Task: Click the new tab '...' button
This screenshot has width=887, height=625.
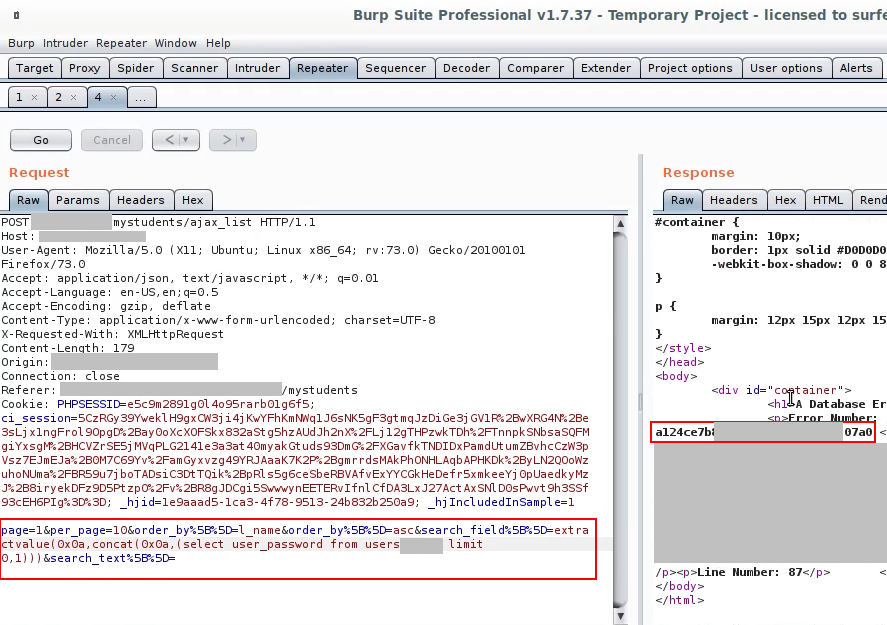Action: (141, 97)
